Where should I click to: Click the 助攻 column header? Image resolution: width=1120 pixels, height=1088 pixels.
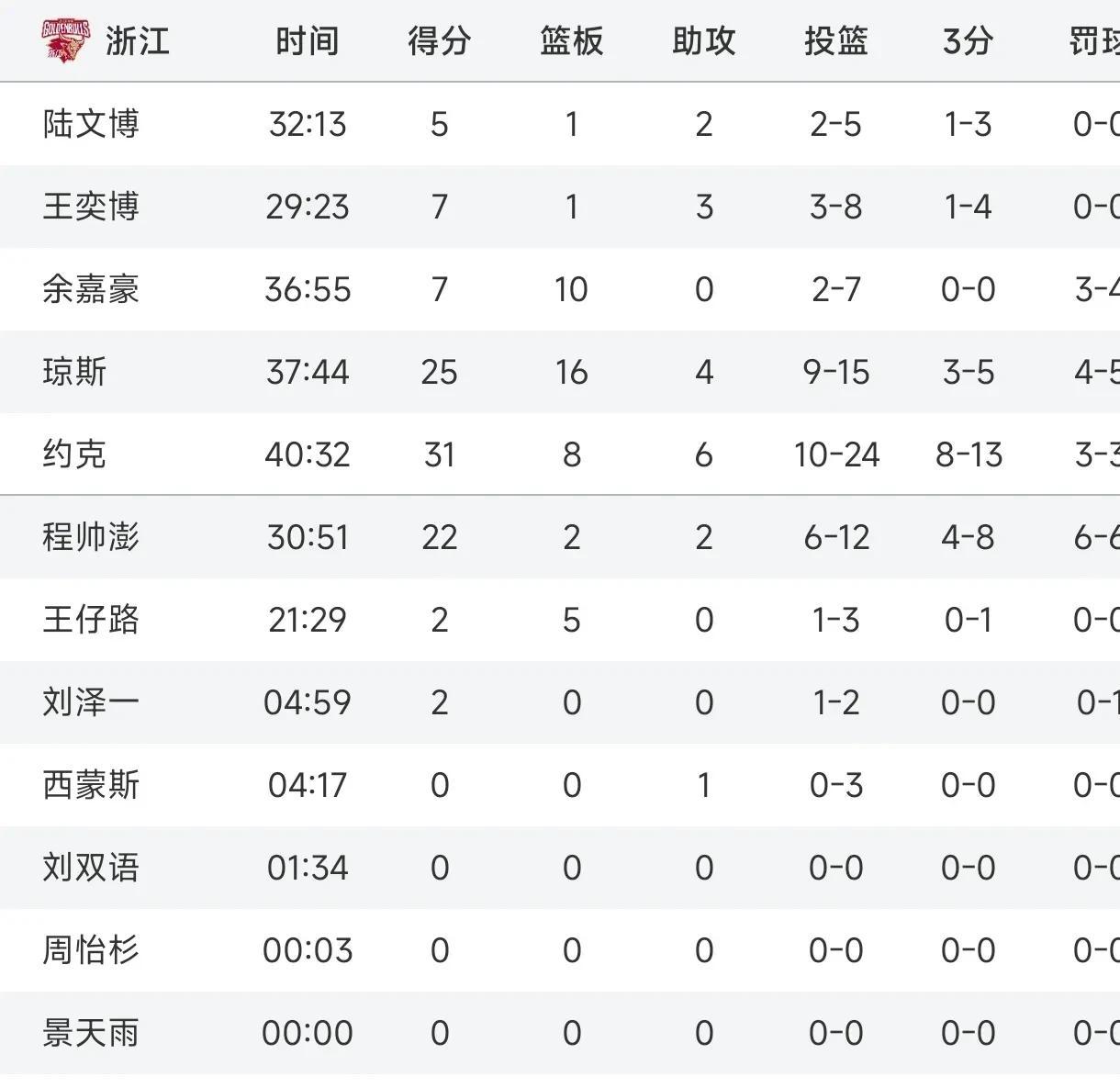(x=704, y=41)
